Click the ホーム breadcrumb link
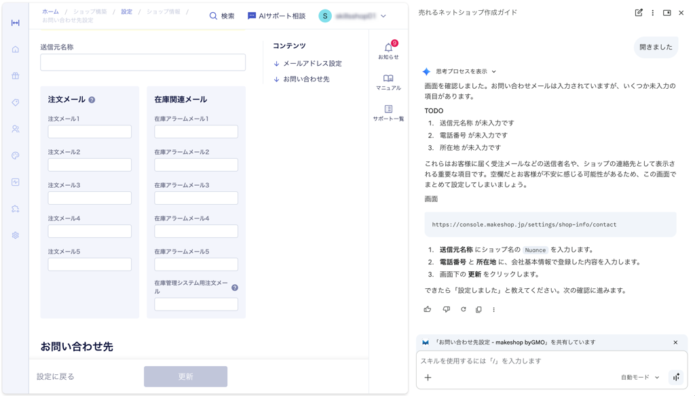Screen dimensions: 695x396 pos(51,12)
